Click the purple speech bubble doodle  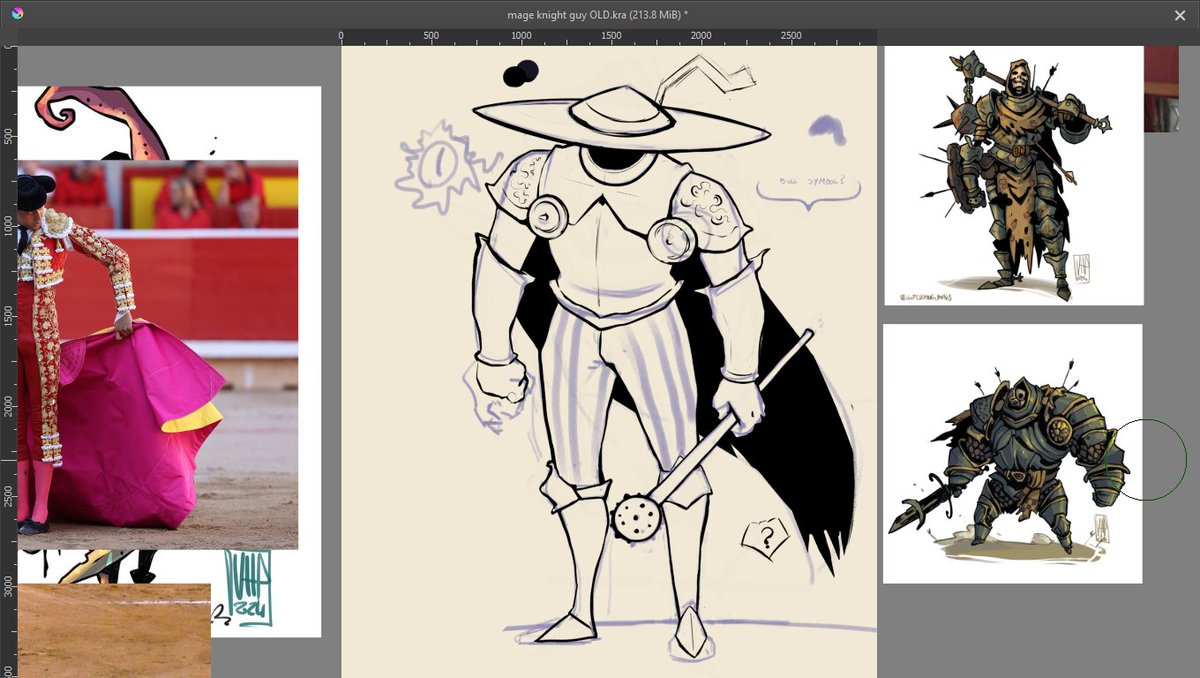[812, 187]
